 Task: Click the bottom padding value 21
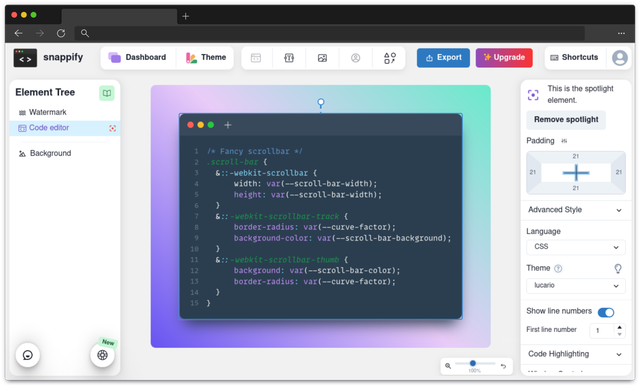576,188
